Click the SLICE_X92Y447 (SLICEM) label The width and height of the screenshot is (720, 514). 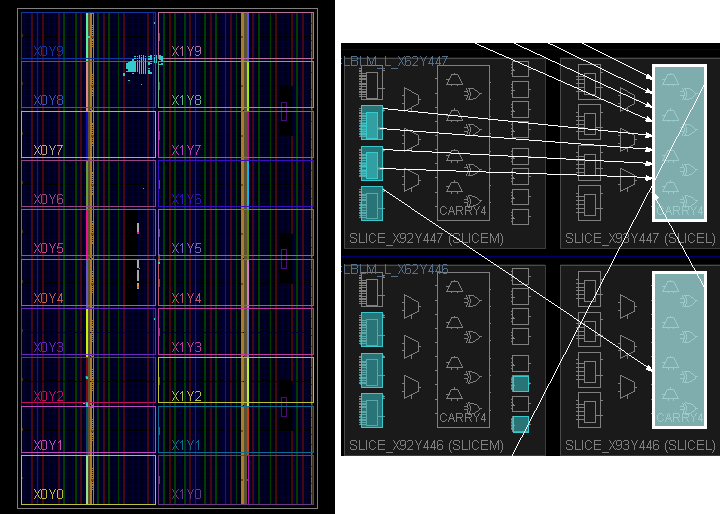[x=426, y=238]
